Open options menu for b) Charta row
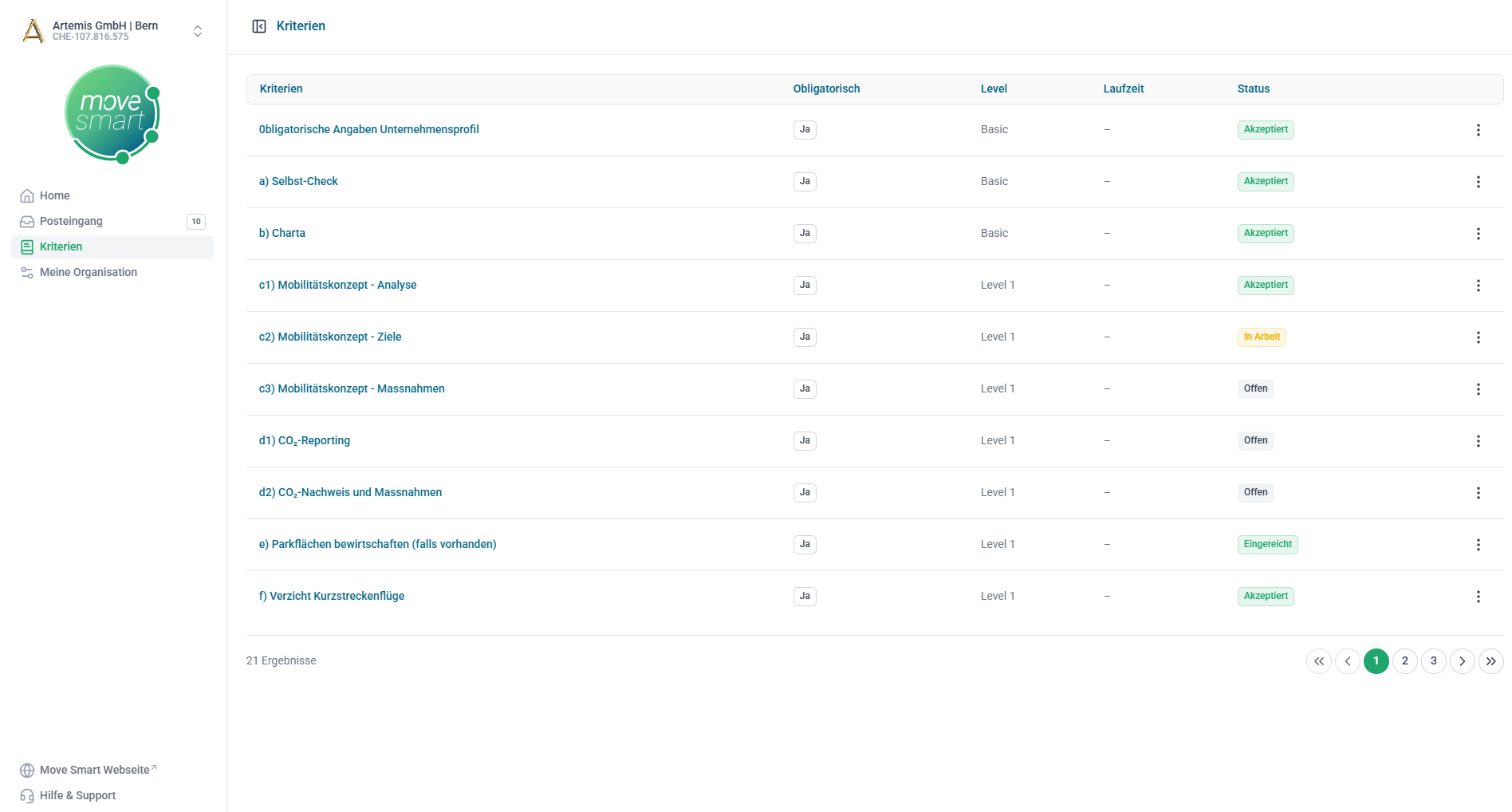This screenshot has width=1512, height=812. pos(1478,234)
